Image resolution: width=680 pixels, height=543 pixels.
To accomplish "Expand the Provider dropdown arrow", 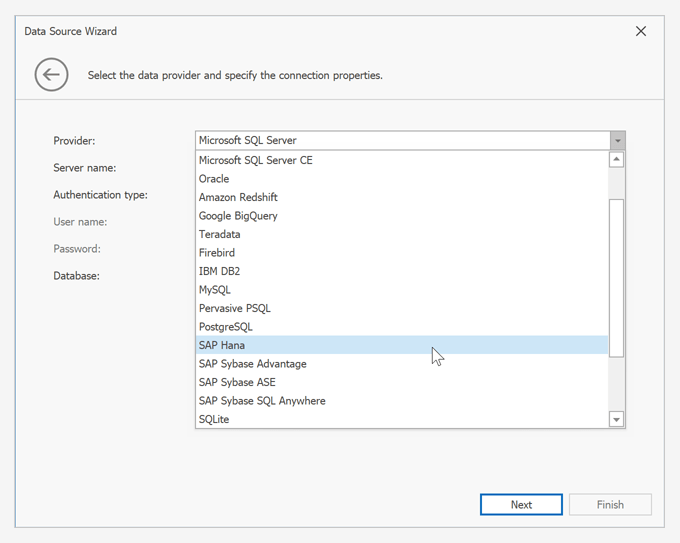I will 618,141.
